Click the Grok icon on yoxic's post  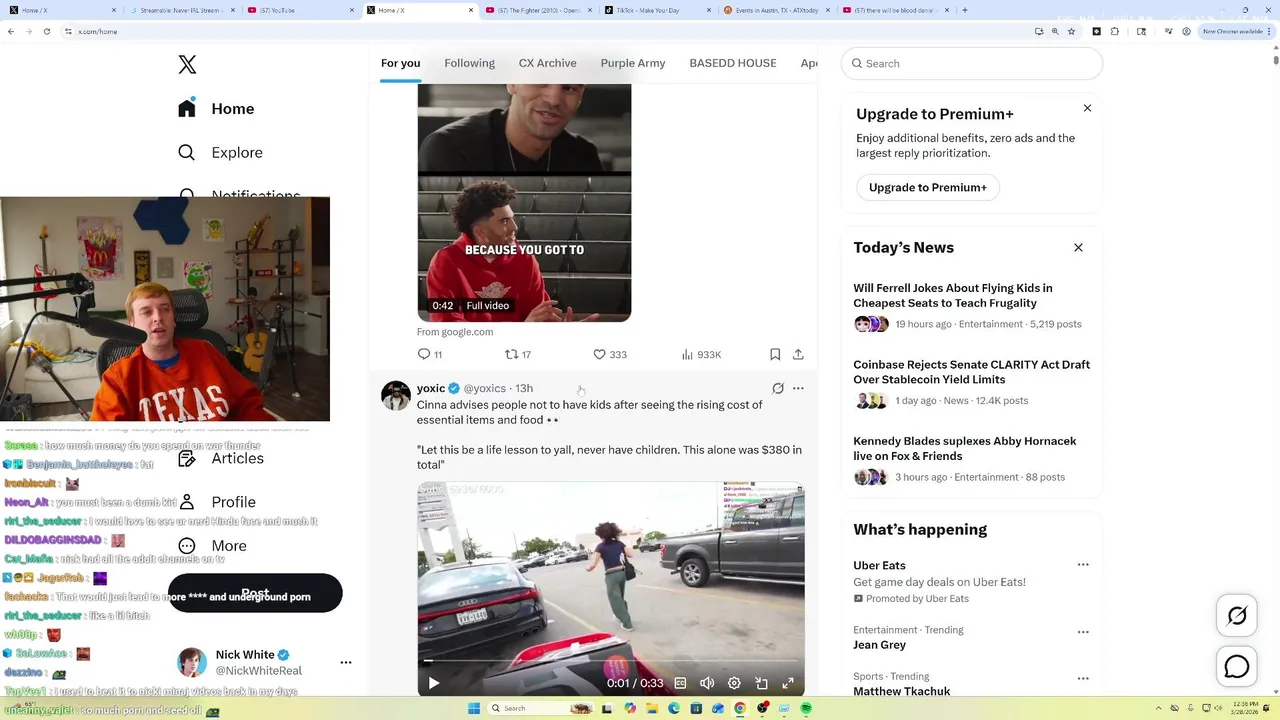[x=778, y=388]
